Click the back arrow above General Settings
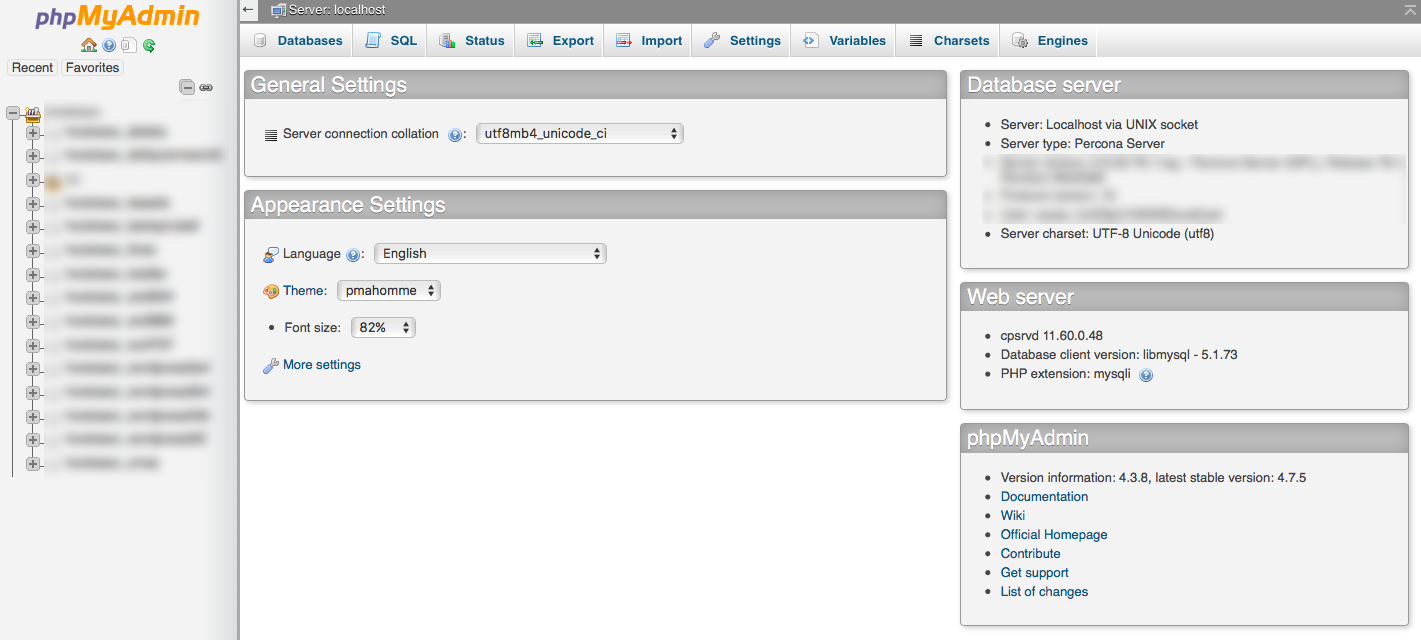The width and height of the screenshot is (1421, 640). (249, 10)
